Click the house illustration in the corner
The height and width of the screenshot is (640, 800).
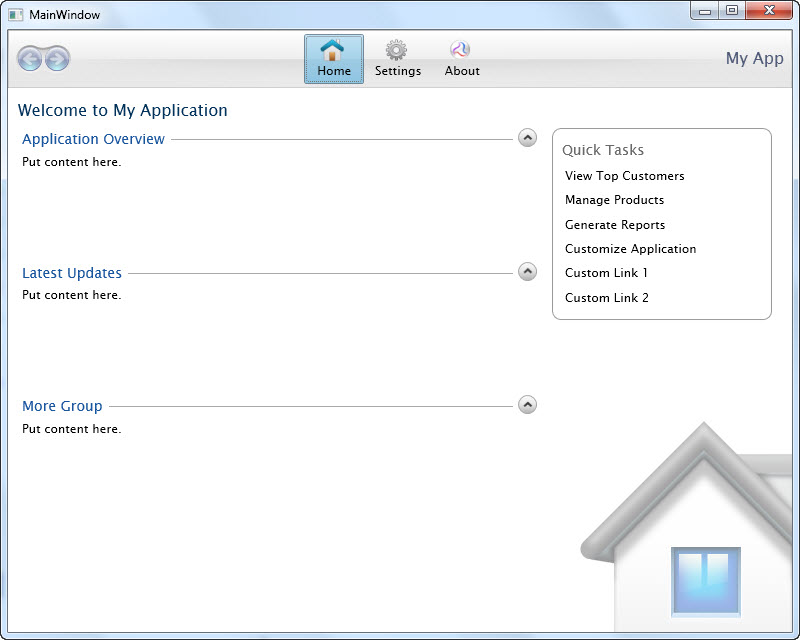click(700, 540)
